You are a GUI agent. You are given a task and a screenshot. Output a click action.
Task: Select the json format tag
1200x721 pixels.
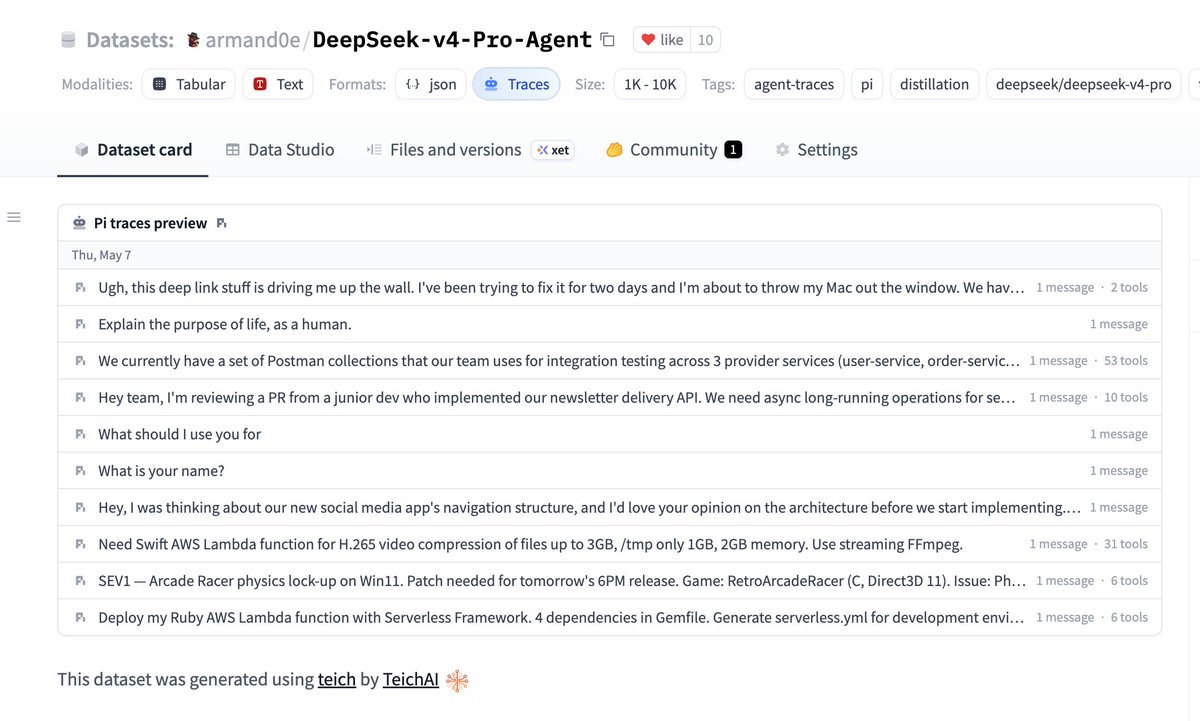(x=431, y=84)
